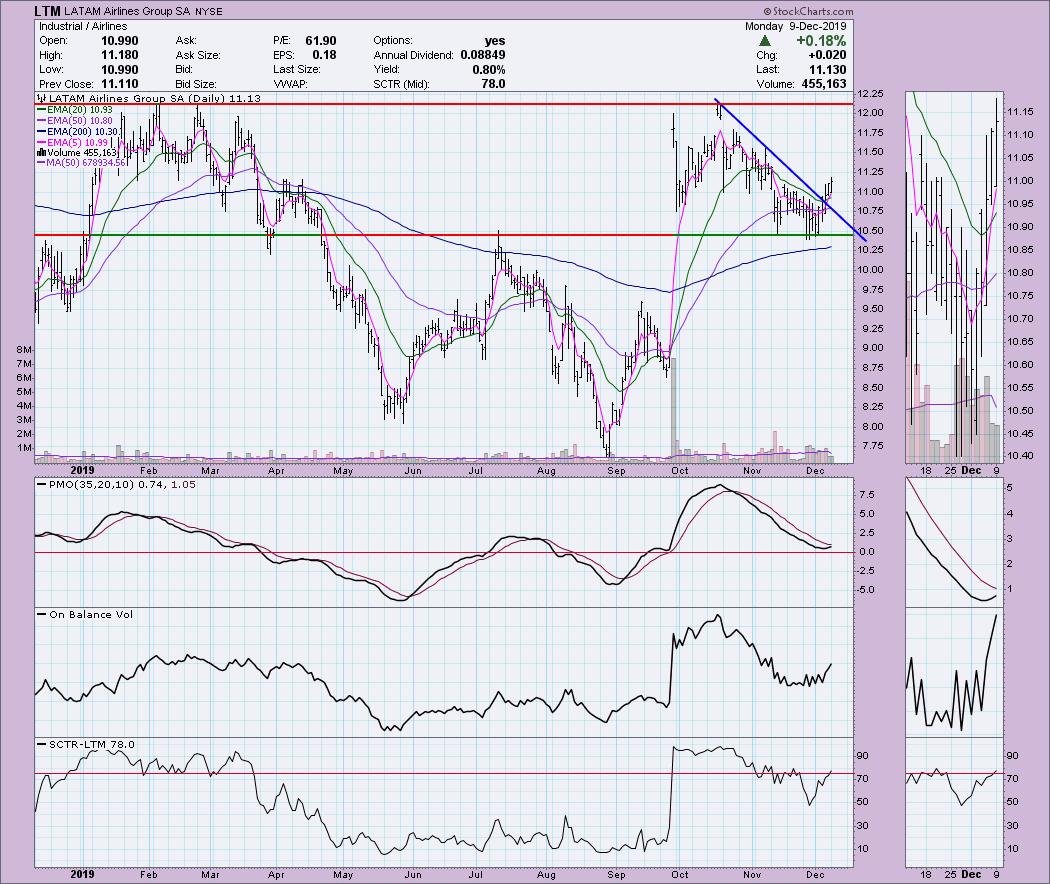Click the PMO(35,20,10) indicator label
Viewport: 1050px width, 884px height.
117,484
